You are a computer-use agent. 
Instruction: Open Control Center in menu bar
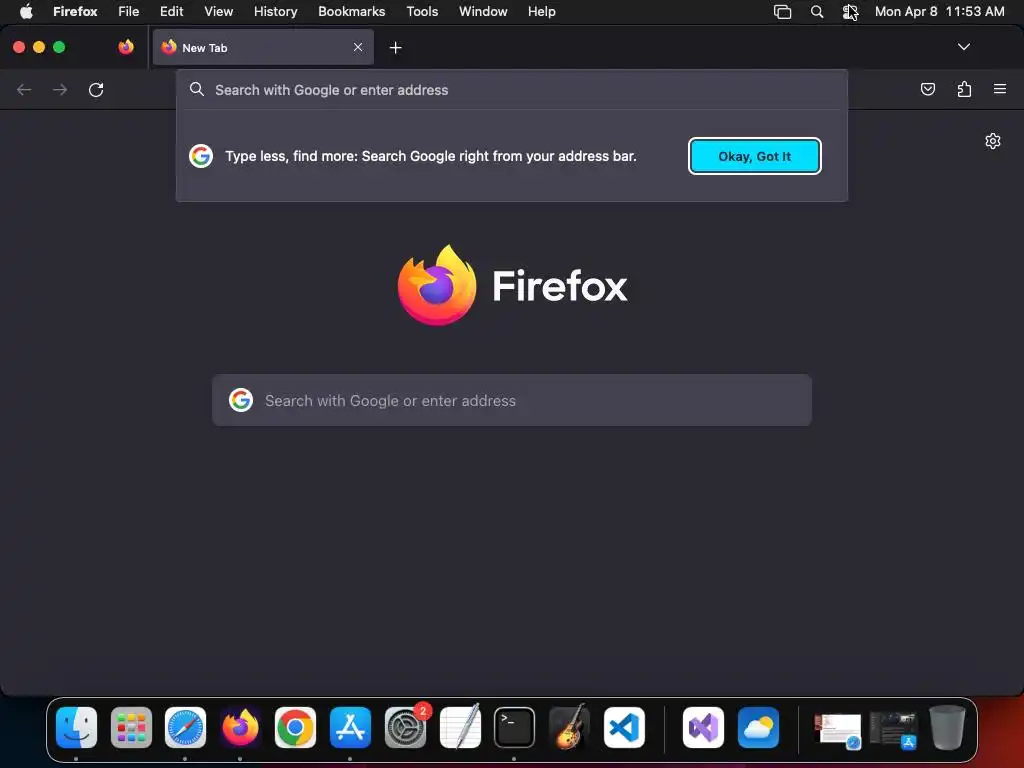850,12
